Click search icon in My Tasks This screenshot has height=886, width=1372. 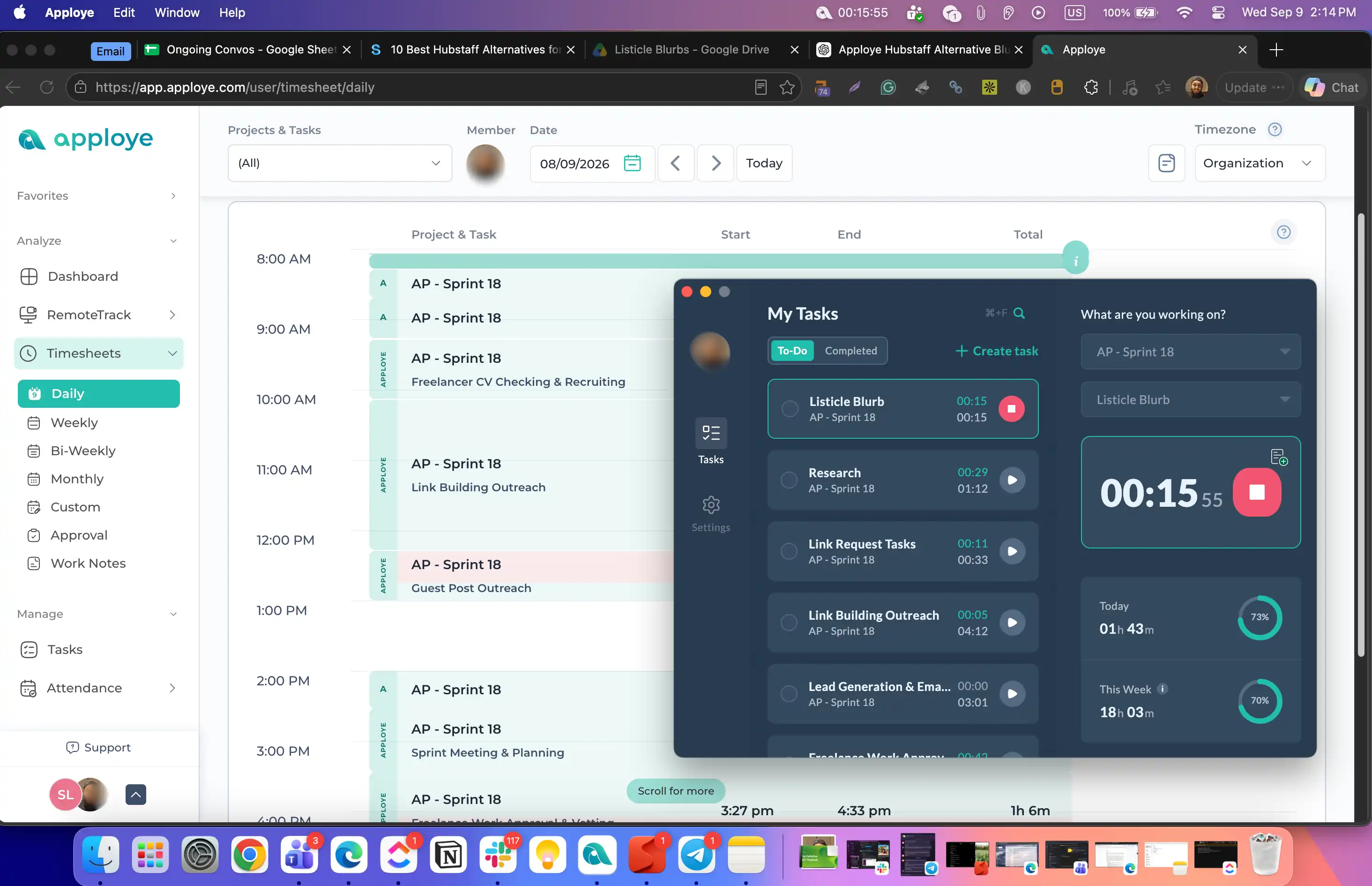[x=1019, y=314]
